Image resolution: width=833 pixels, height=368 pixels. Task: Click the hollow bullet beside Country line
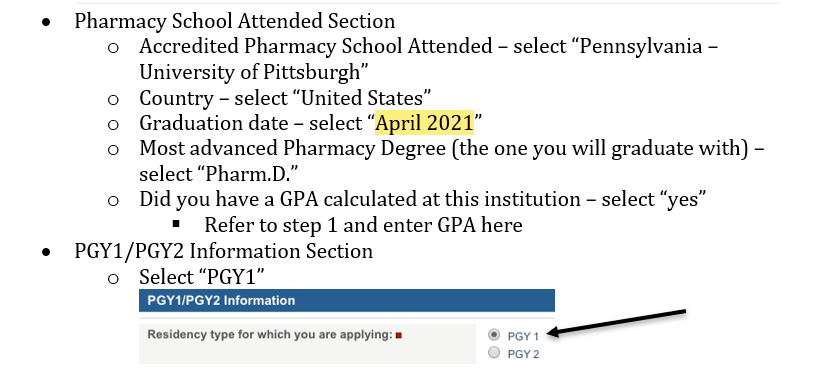point(113,99)
